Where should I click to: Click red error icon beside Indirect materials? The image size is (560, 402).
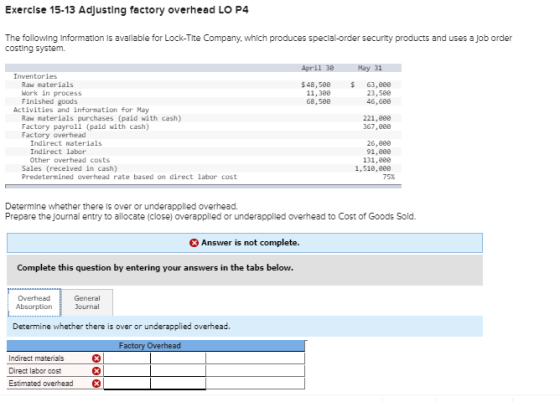click(96, 358)
